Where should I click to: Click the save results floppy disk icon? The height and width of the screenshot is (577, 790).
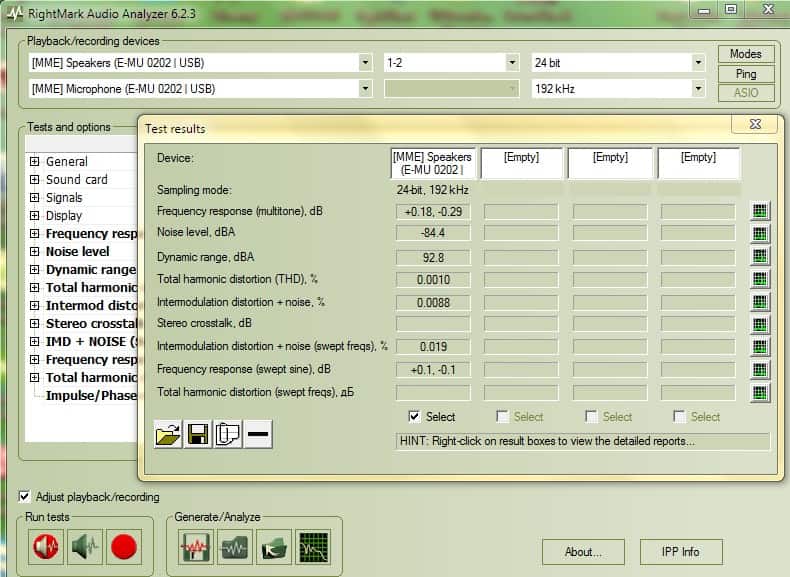pyautogui.click(x=198, y=434)
